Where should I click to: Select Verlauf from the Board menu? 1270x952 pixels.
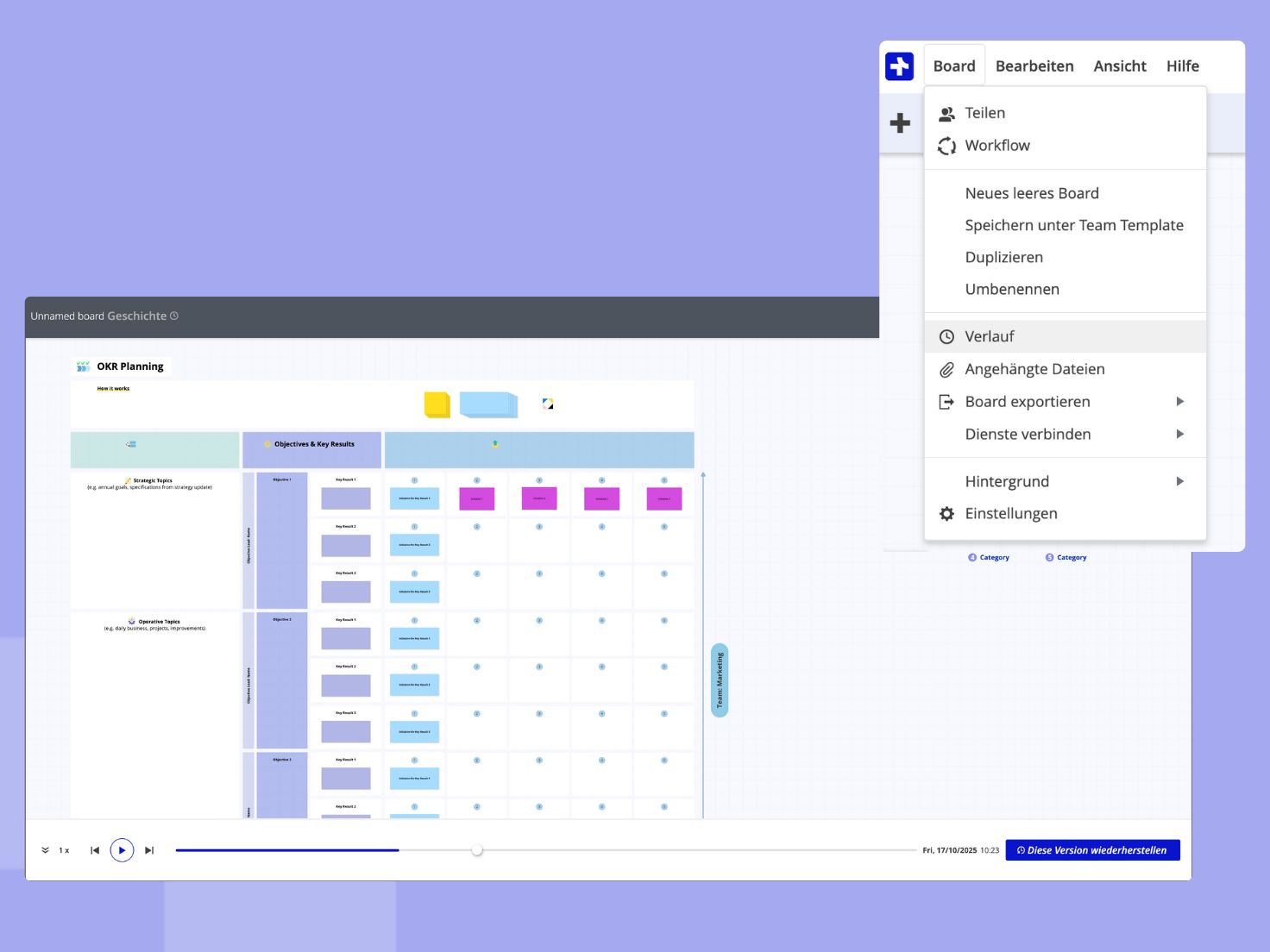989,337
